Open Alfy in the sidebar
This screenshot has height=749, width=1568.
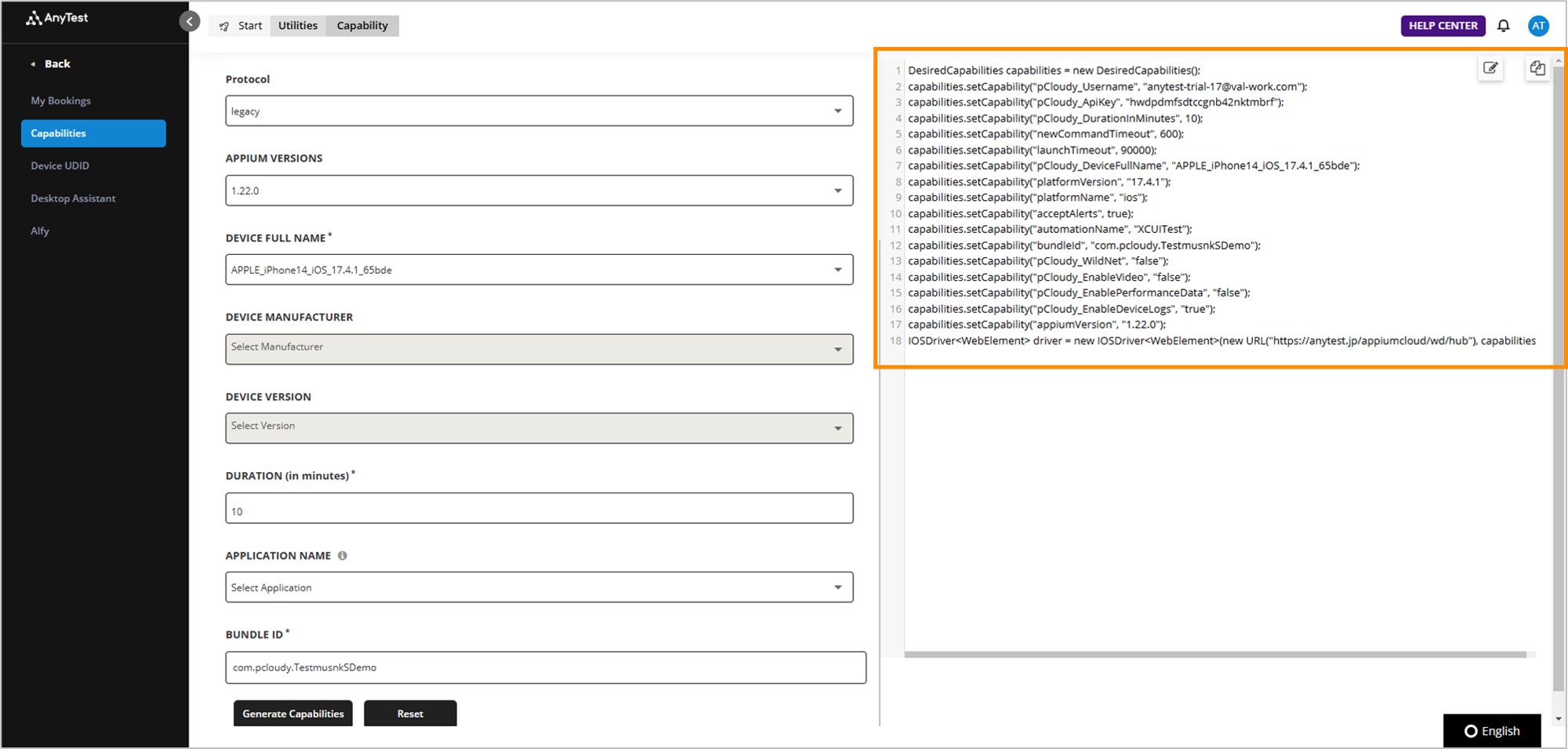40,231
